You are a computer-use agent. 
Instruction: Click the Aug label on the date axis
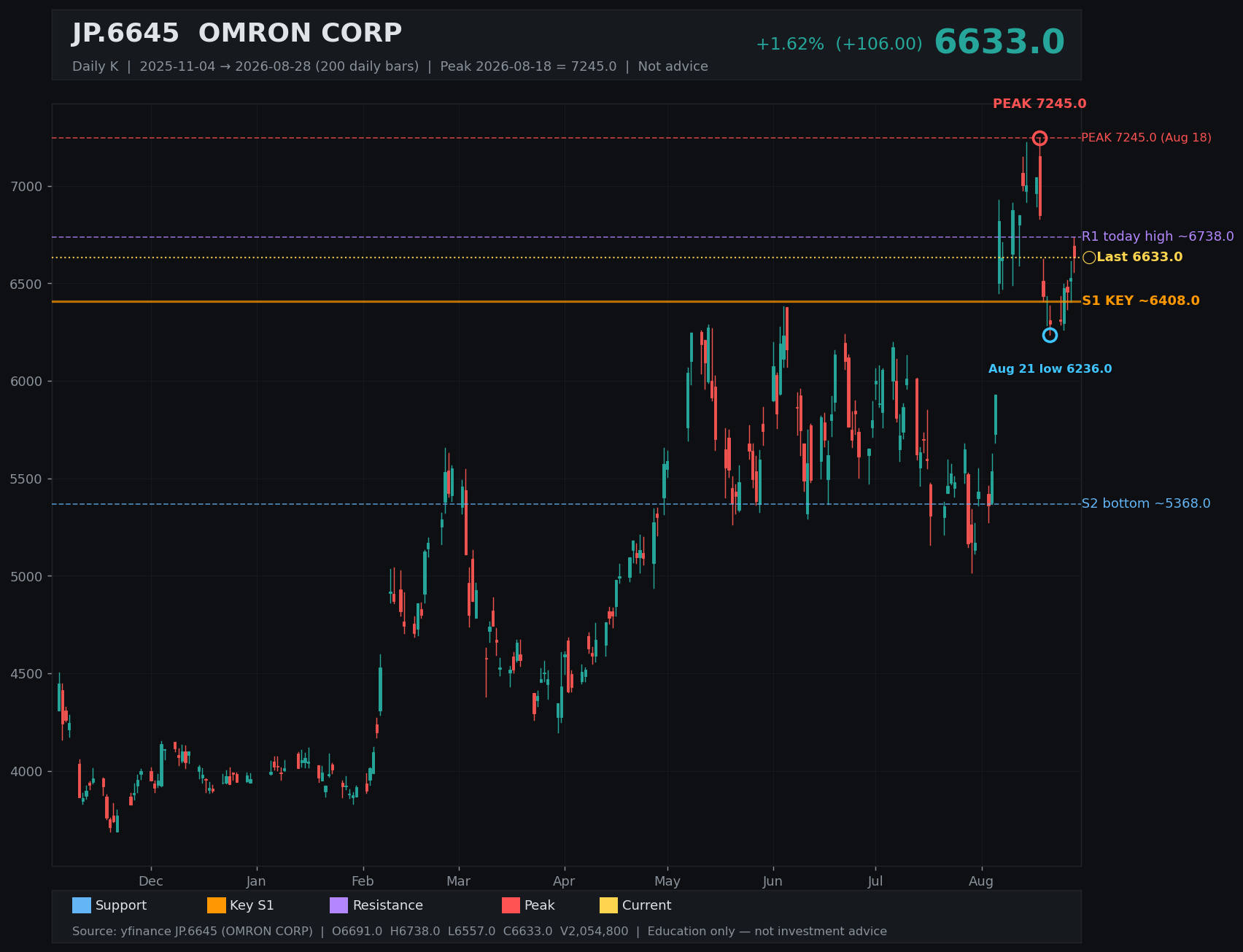coord(981,881)
